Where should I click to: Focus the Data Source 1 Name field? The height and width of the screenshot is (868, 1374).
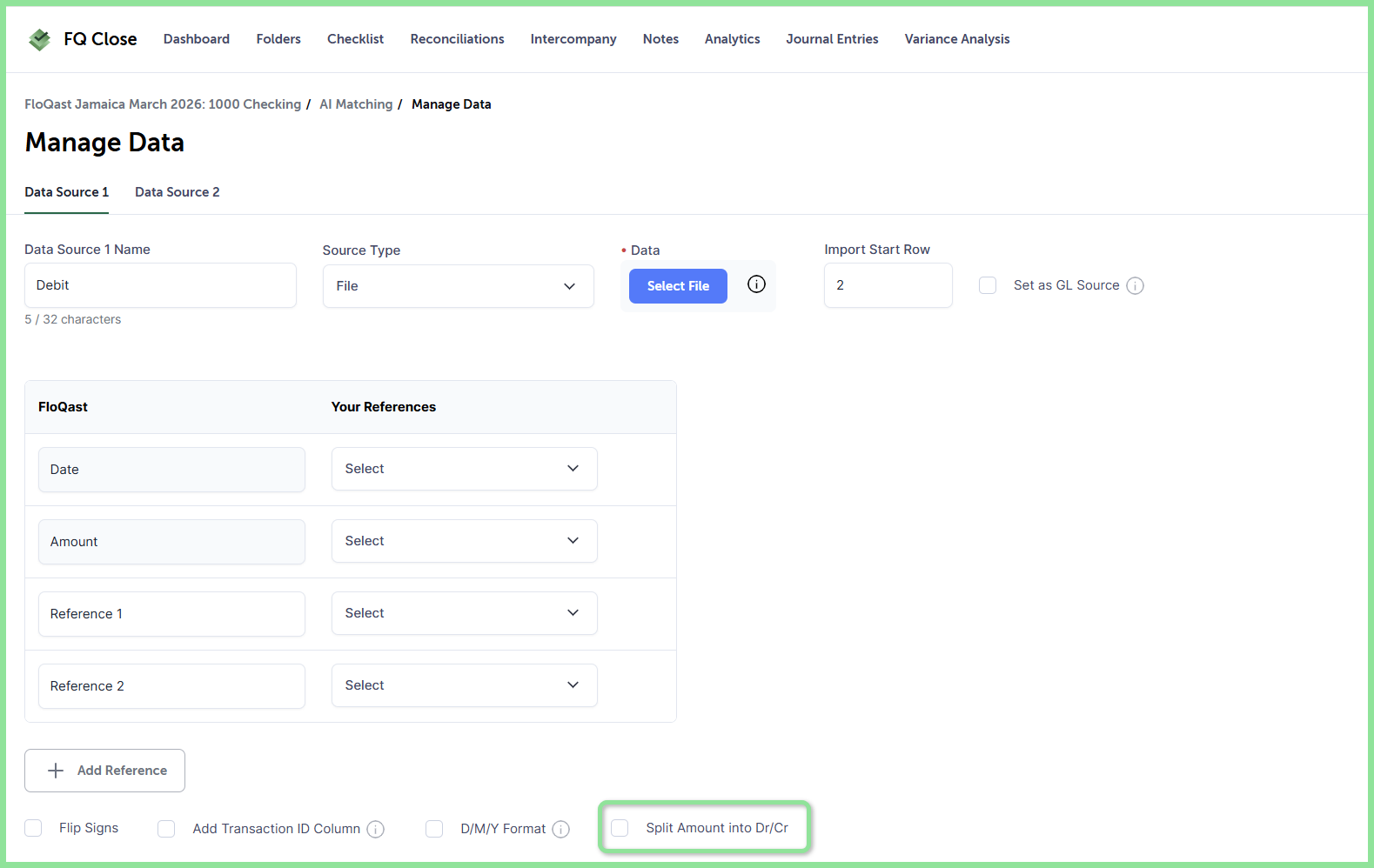pos(160,285)
